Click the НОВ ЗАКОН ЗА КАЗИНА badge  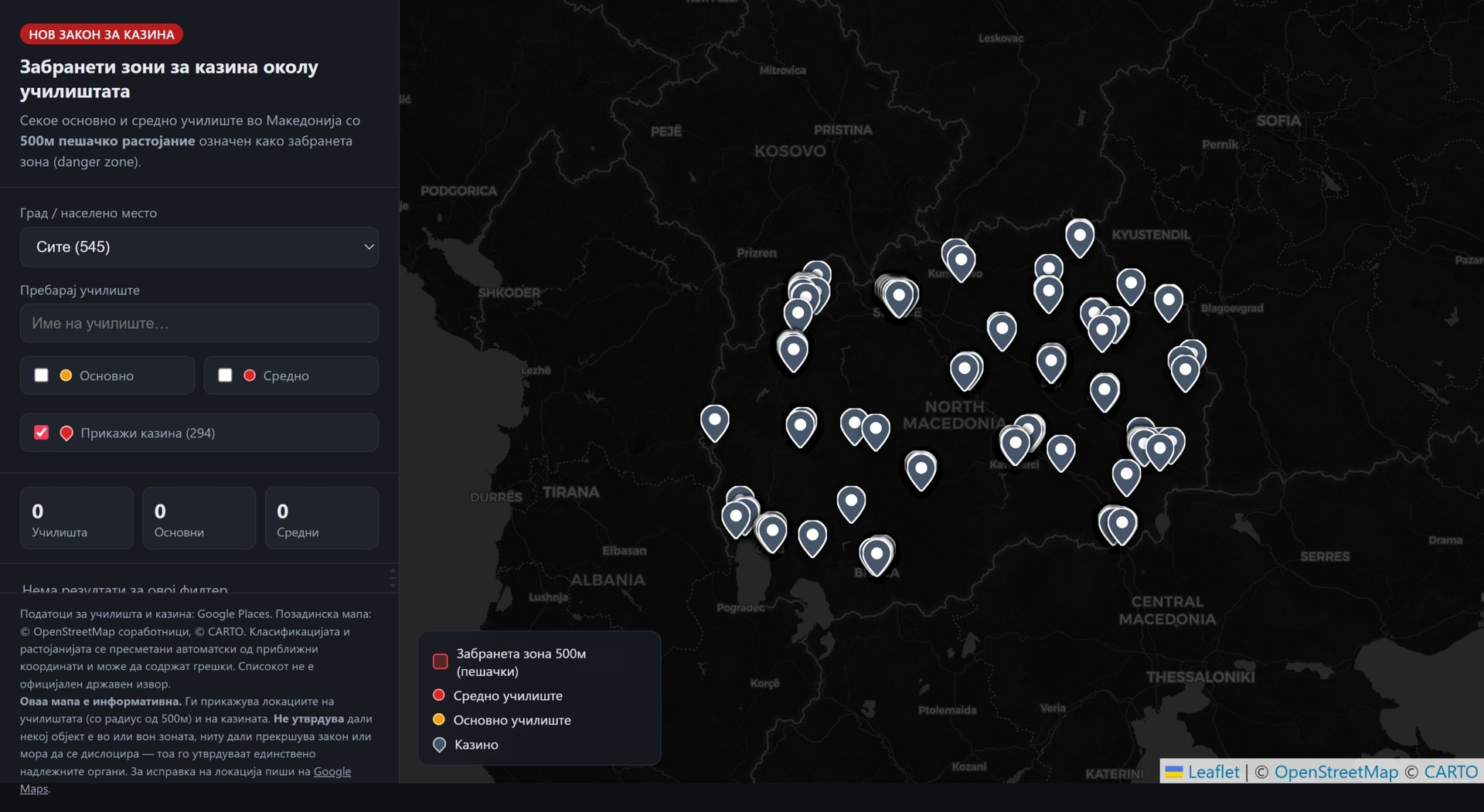101,34
